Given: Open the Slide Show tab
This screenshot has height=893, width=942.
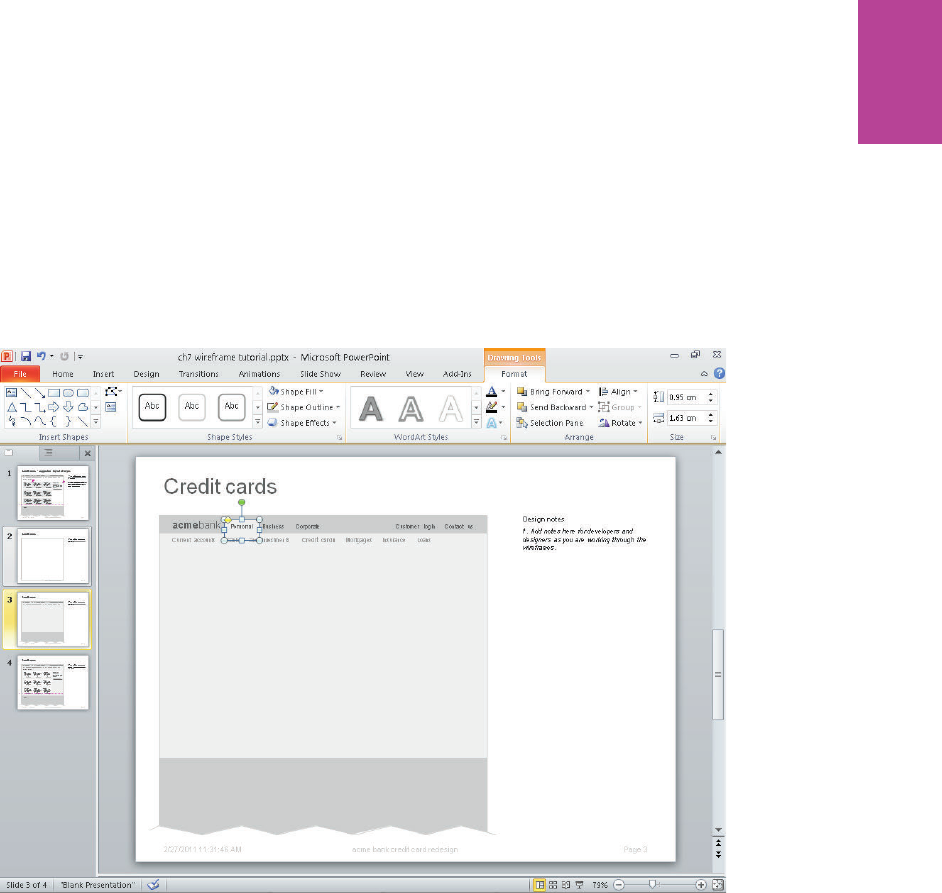Looking at the screenshot, I should (320, 374).
